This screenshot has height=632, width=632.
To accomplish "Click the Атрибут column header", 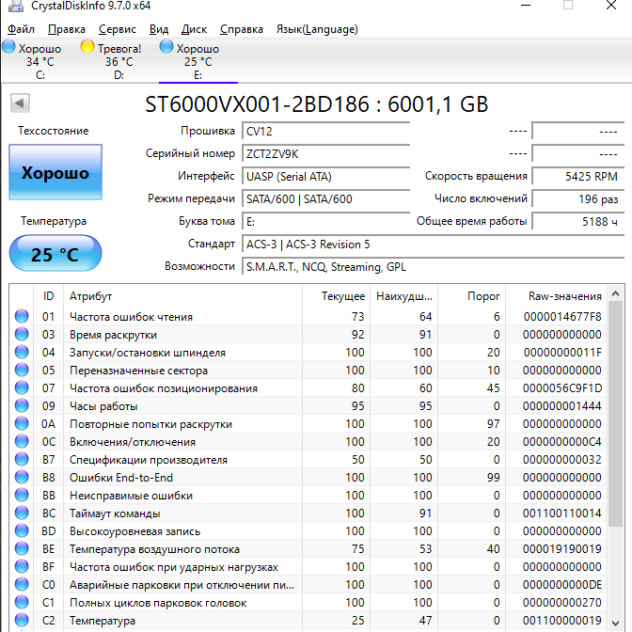I will (x=91, y=296).
